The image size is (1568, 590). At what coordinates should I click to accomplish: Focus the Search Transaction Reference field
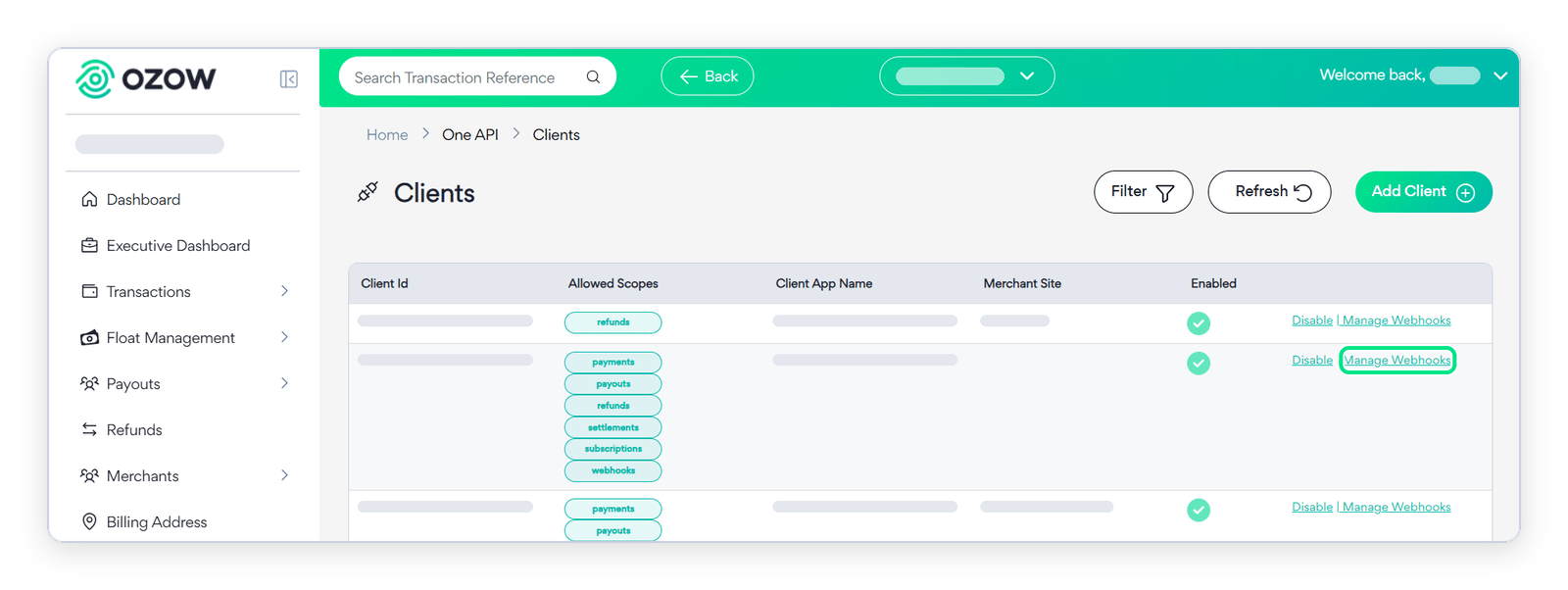pos(477,76)
